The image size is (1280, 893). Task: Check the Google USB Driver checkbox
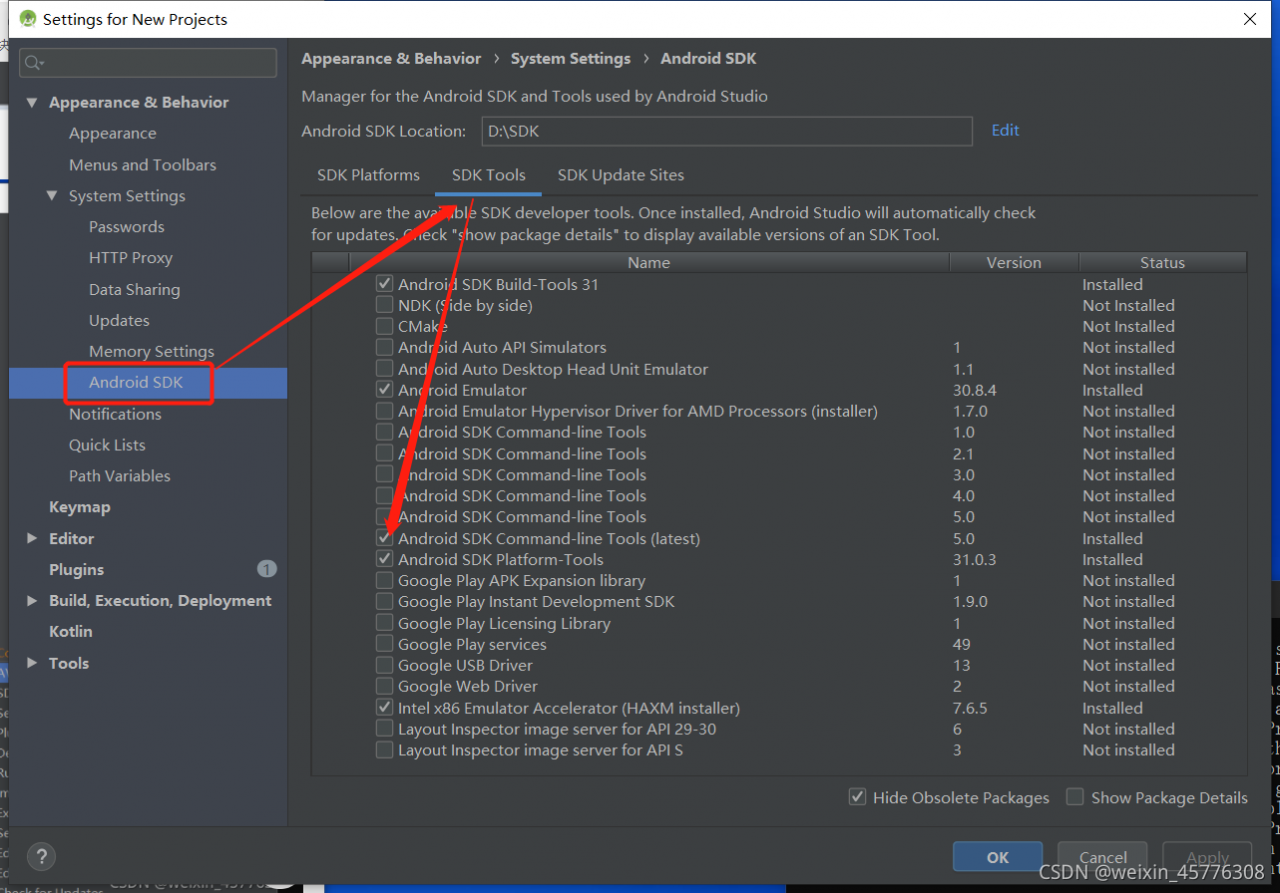tap(384, 666)
